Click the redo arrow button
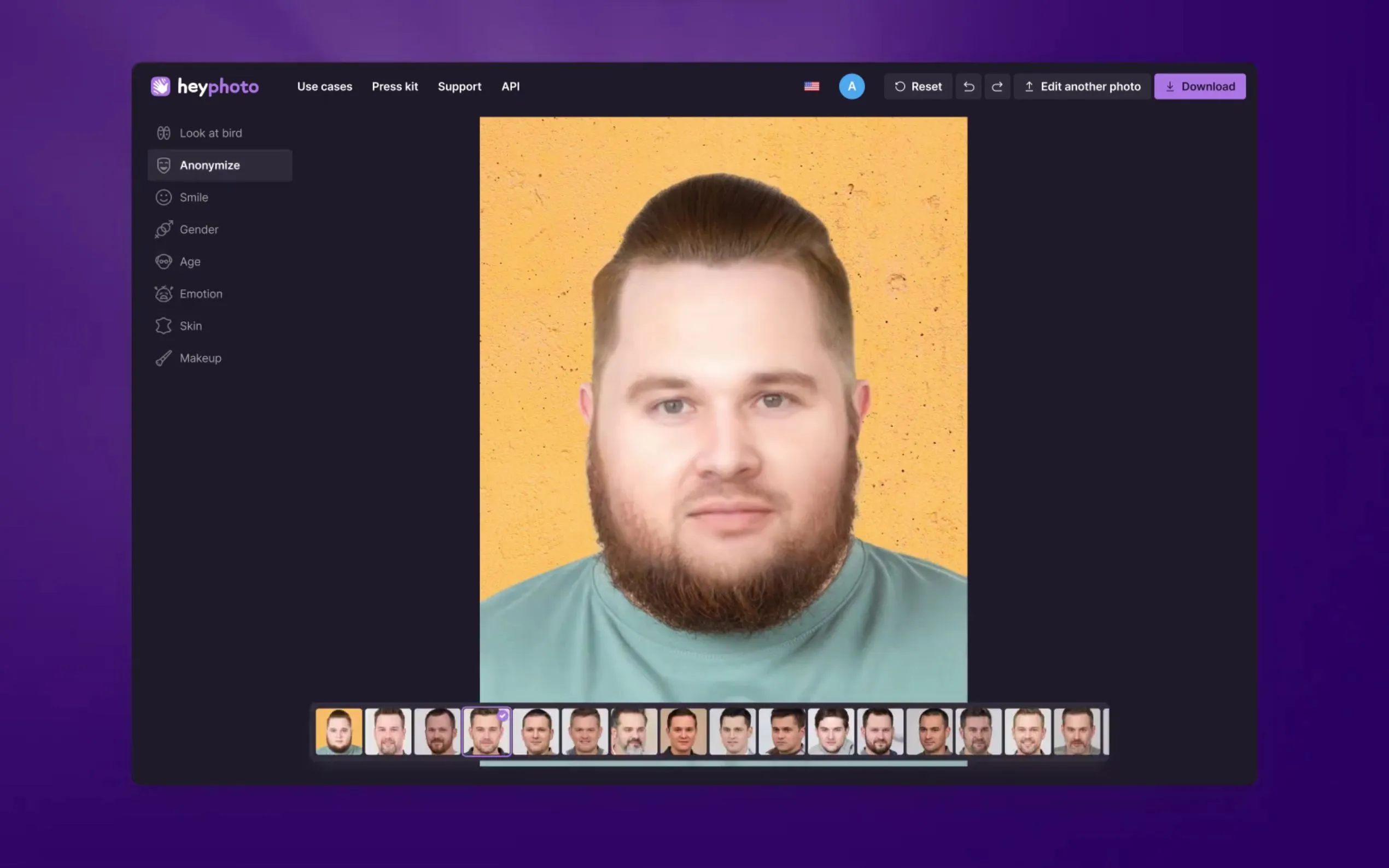Image resolution: width=1389 pixels, height=868 pixels. [x=997, y=87]
